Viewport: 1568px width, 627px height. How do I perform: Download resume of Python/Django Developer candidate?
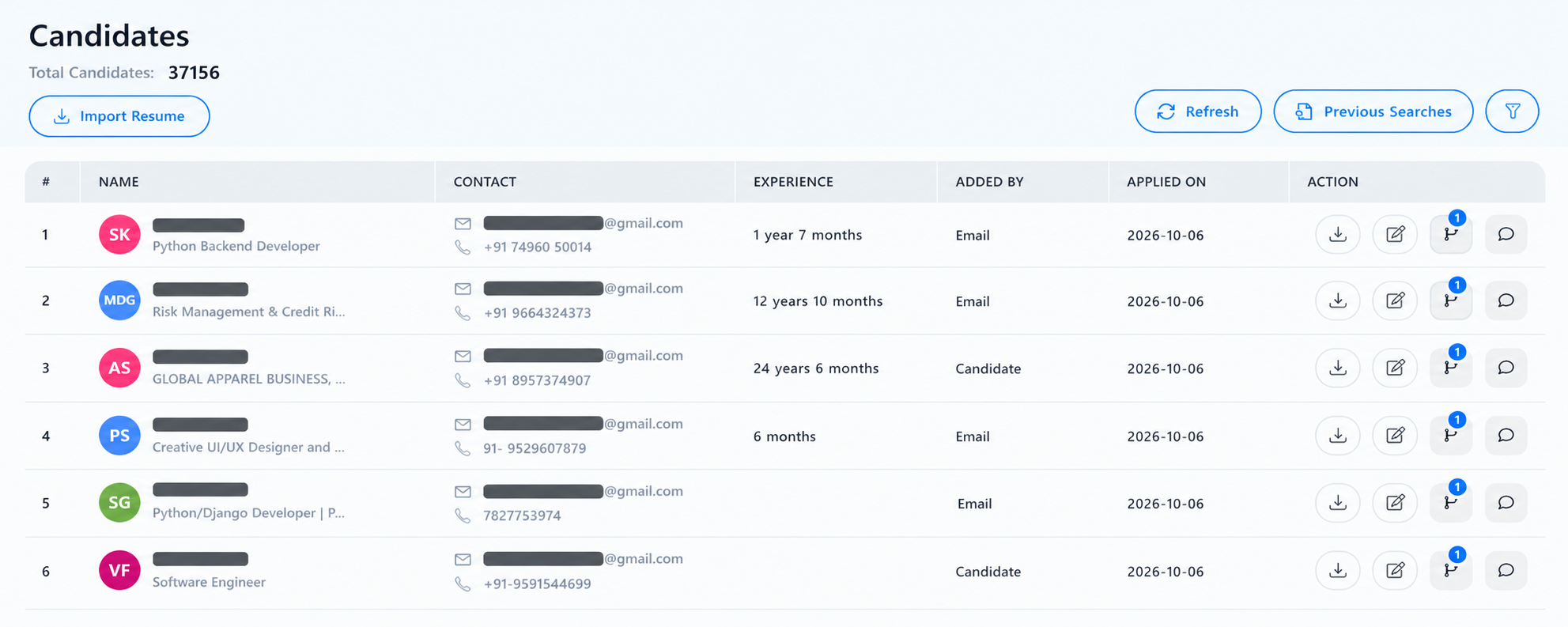1338,503
